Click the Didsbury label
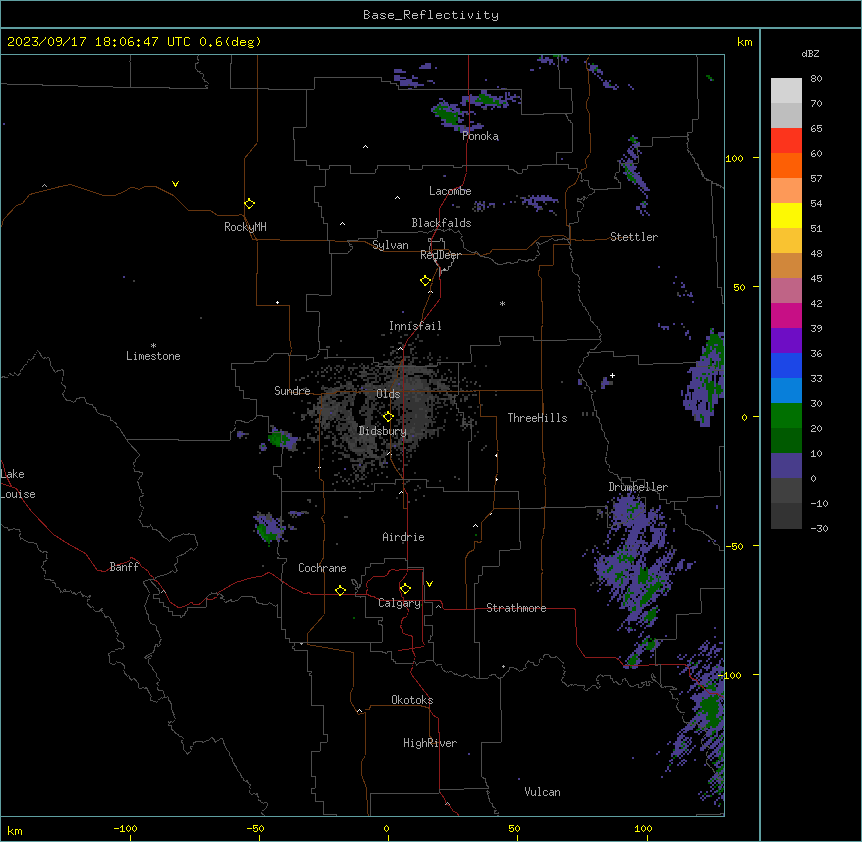This screenshot has height=842, width=862. 383,431
